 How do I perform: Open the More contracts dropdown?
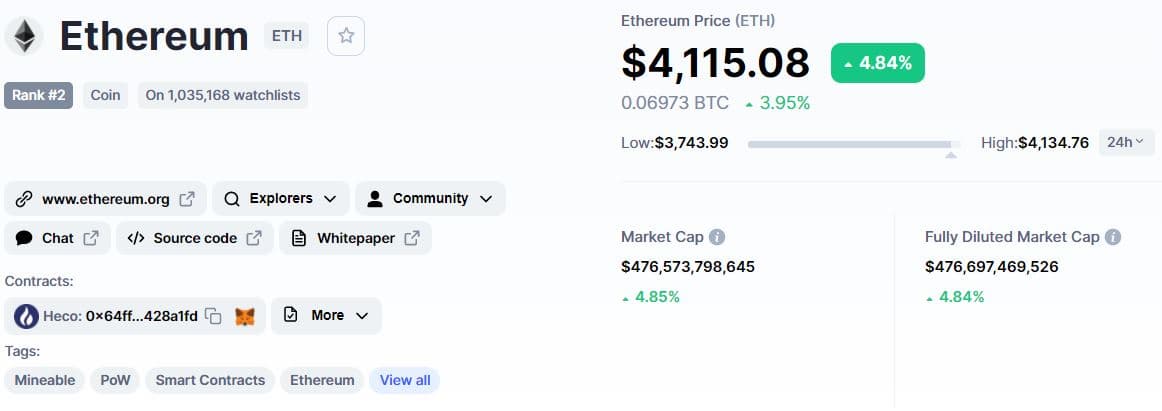pyautogui.click(x=326, y=316)
